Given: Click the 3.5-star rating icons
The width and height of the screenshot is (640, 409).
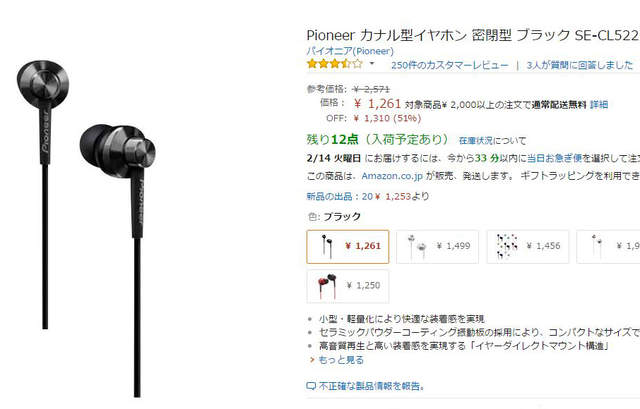Looking at the screenshot, I should pyautogui.click(x=335, y=64).
